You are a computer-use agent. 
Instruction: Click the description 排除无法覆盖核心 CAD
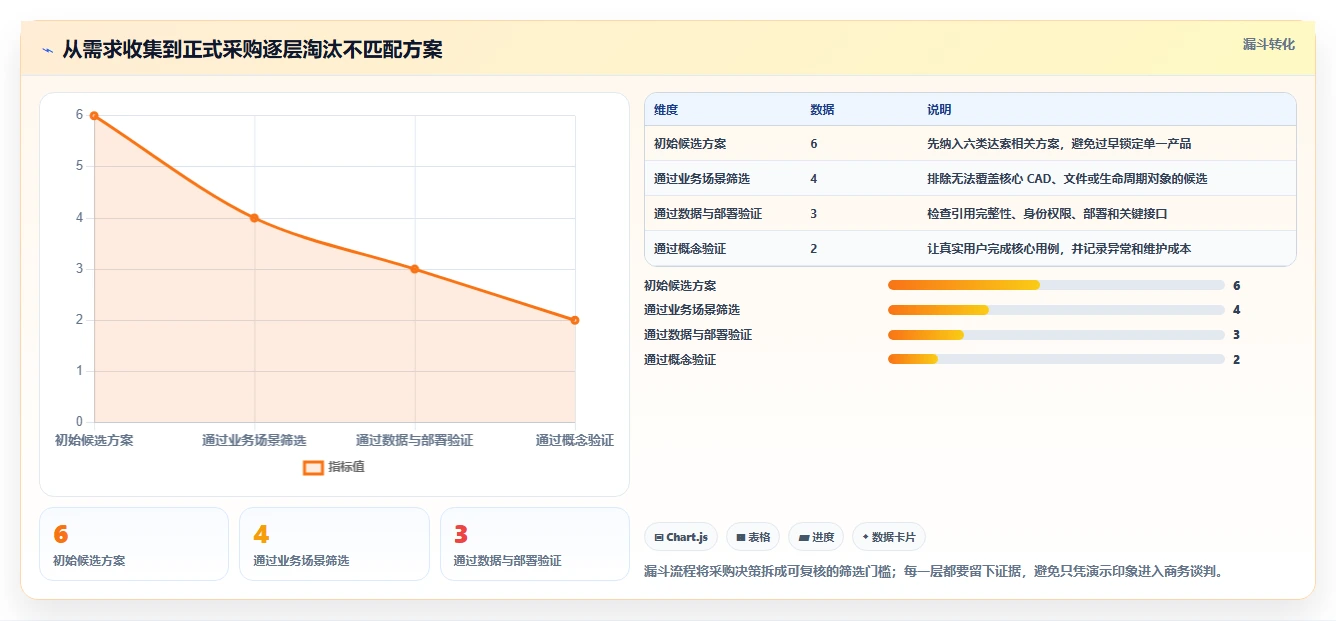point(1067,179)
